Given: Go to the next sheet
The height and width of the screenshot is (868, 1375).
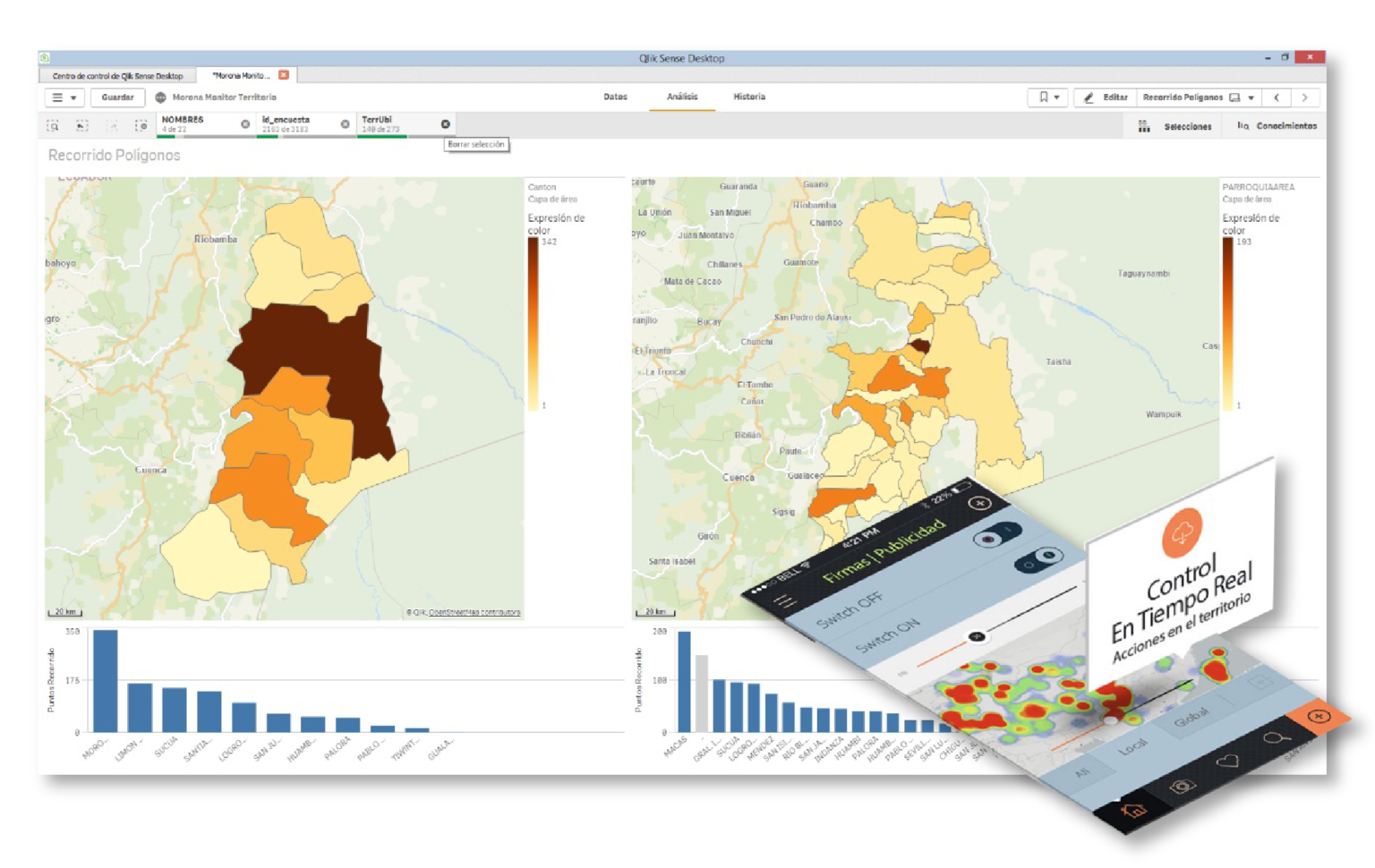Looking at the screenshot, I should (x=1304, y=98).
